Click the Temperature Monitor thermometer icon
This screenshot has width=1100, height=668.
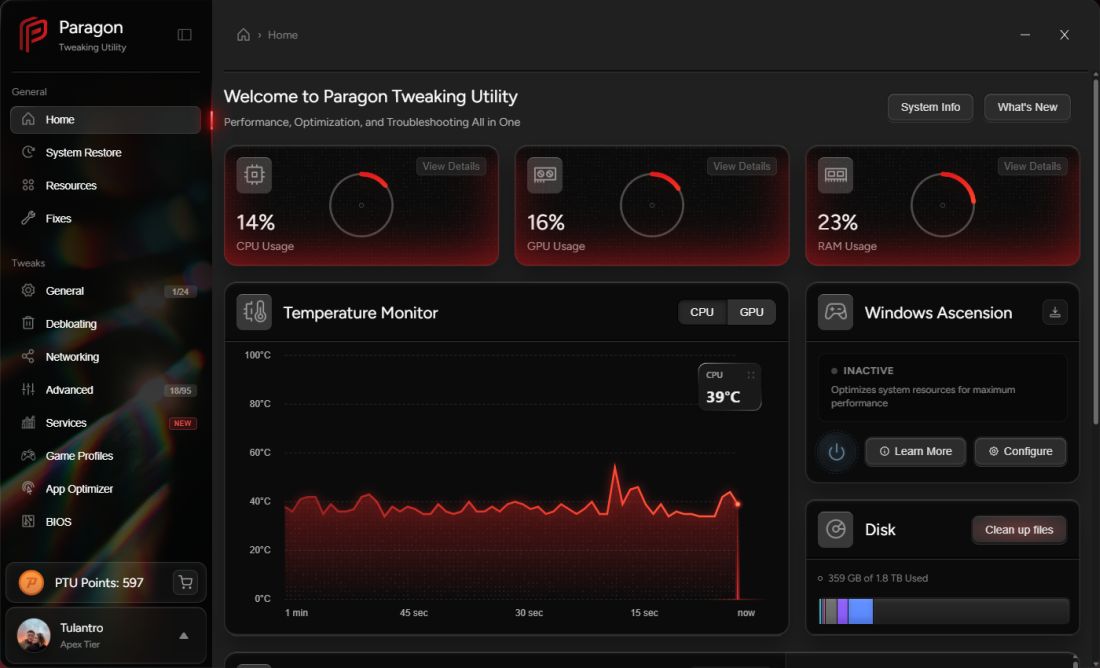[x=254, y=312]
